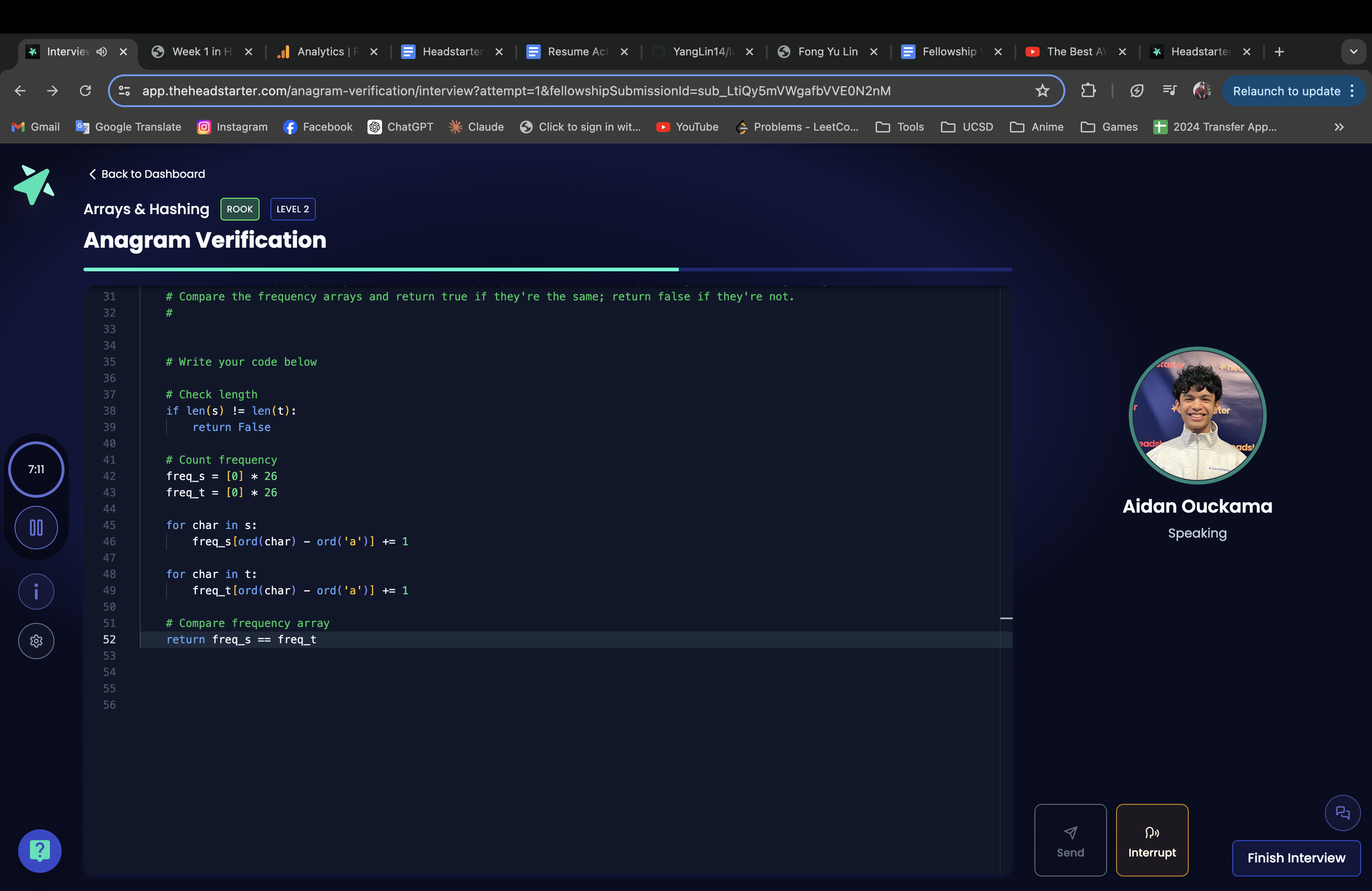Reload the current page

pyautogui.click(x=85, y=91)
